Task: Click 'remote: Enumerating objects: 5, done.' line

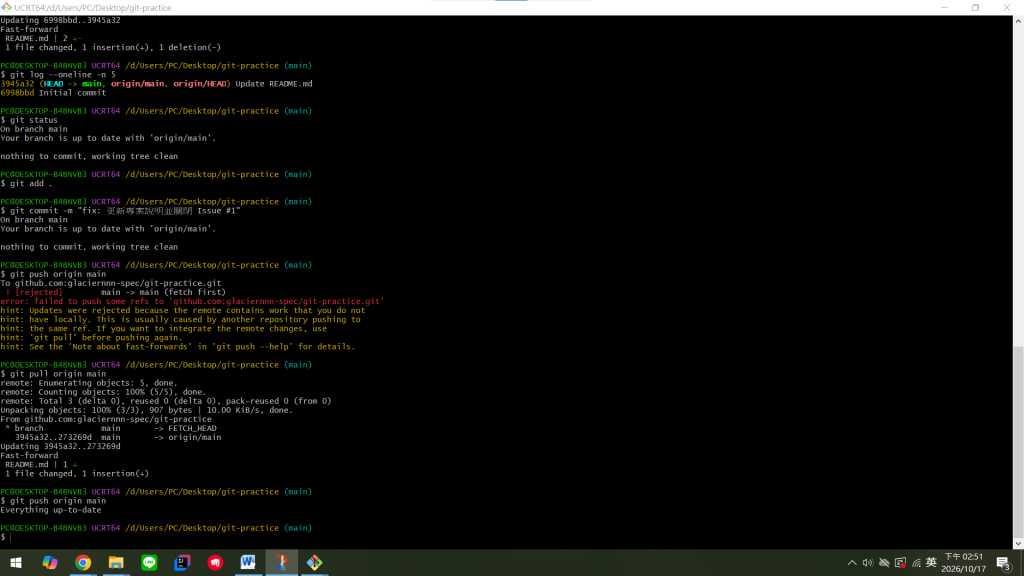Action: (89, 383)
